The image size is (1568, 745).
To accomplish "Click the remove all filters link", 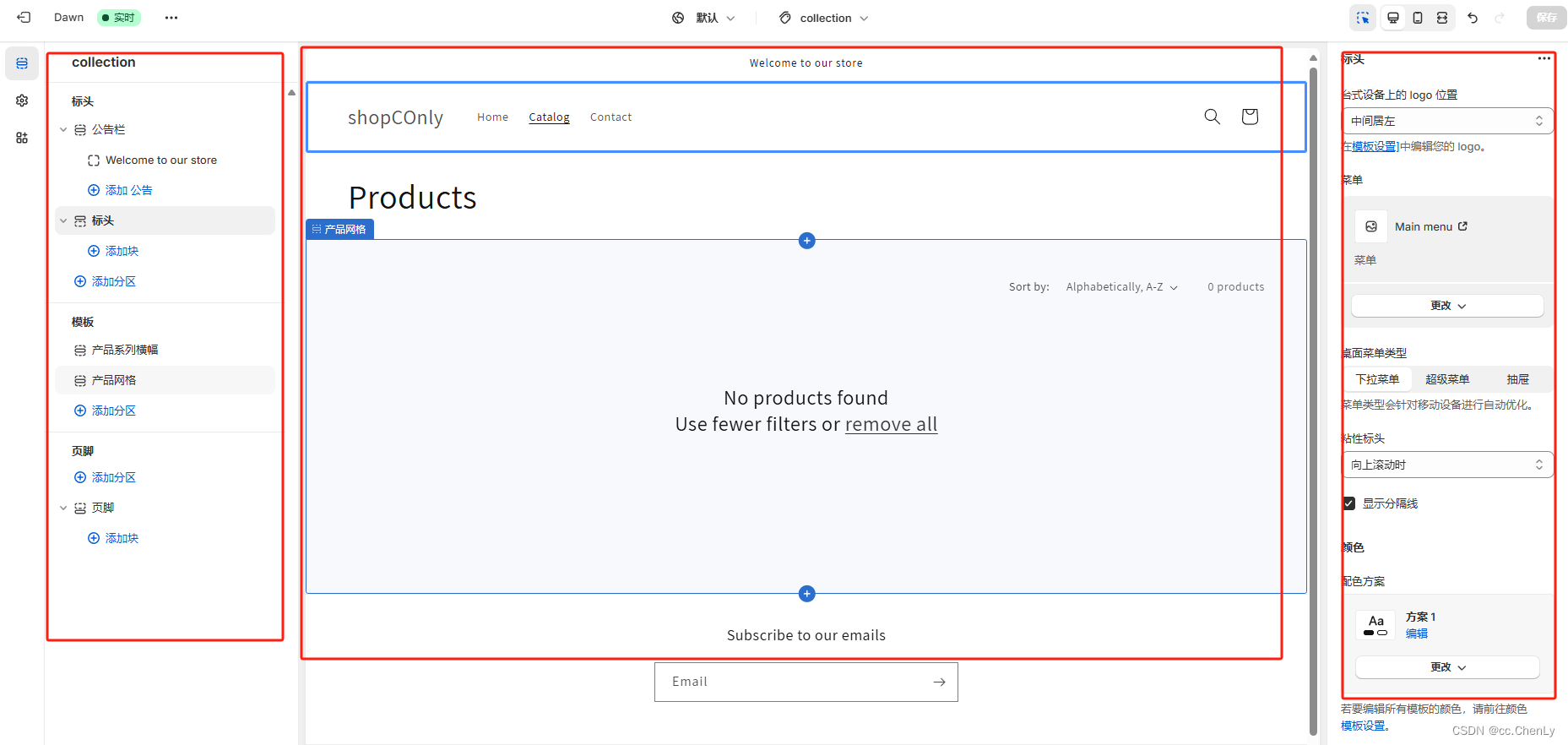I will point(891,424).
